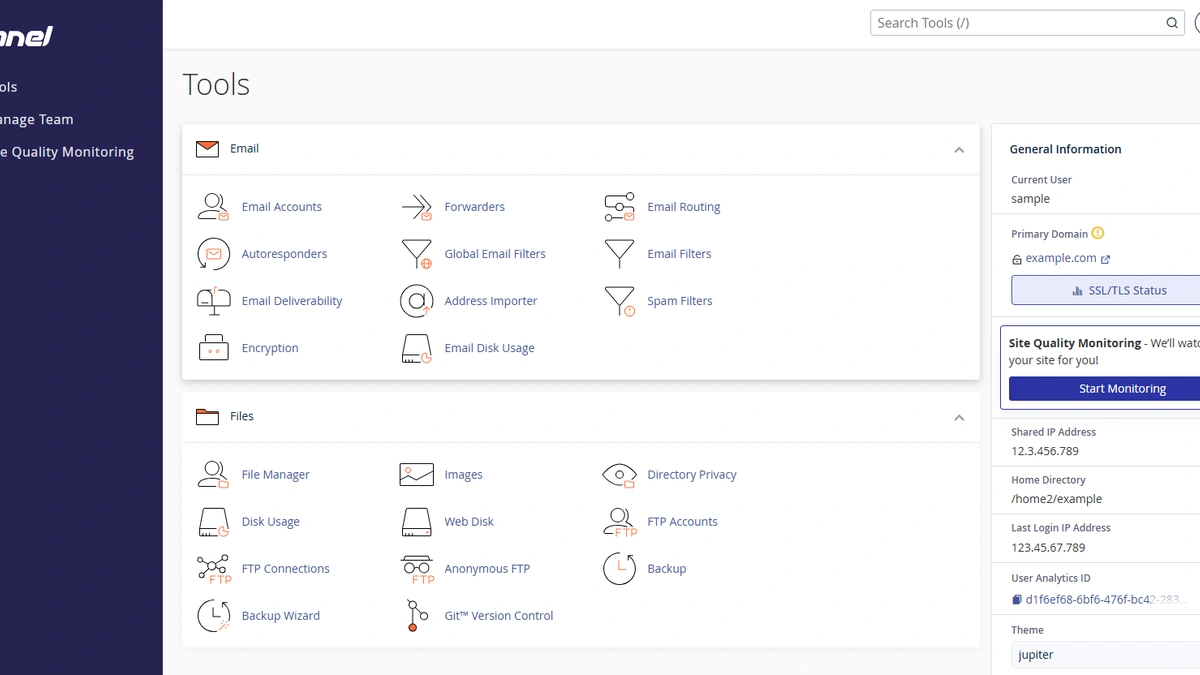Image resolution: width=1200 pixels, height=675 pixels.
Task: Click the Email Filters funnel icon
Action: pos(619,254)
